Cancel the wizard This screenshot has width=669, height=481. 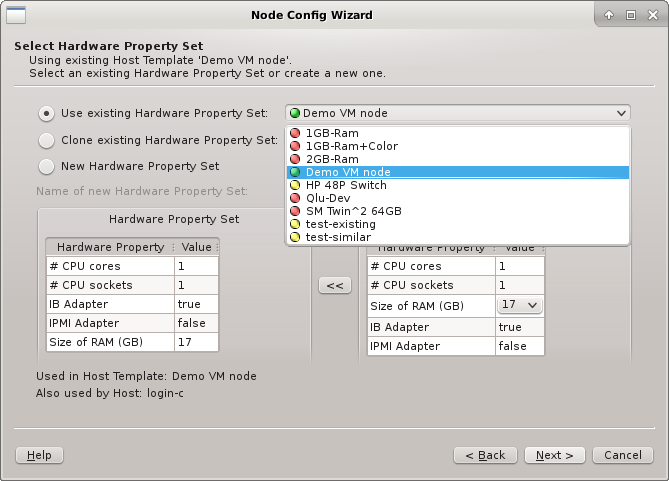click(x=623, y=455)
